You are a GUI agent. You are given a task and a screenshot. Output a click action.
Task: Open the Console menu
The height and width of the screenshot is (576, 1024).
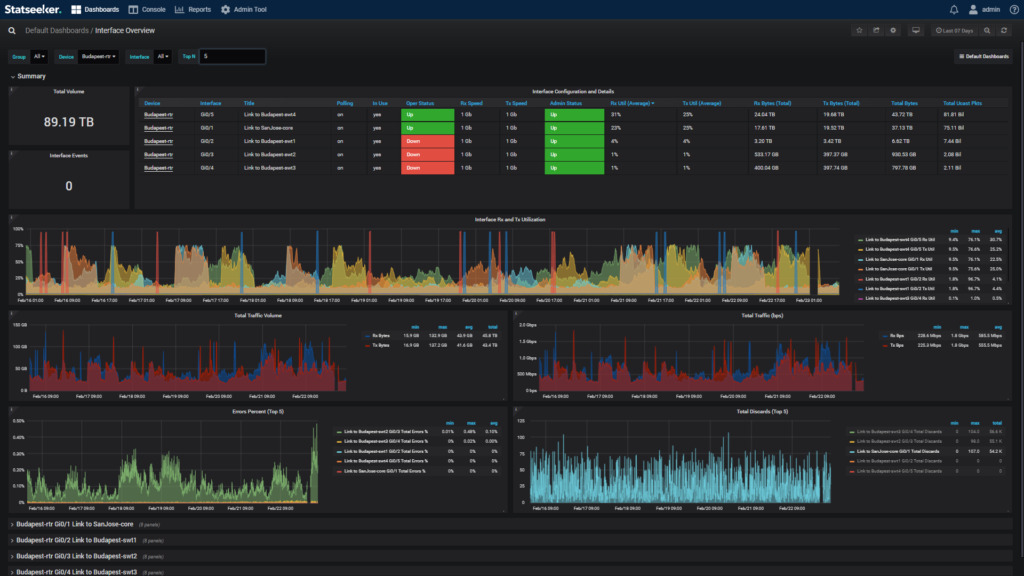(x=147, y=9)
